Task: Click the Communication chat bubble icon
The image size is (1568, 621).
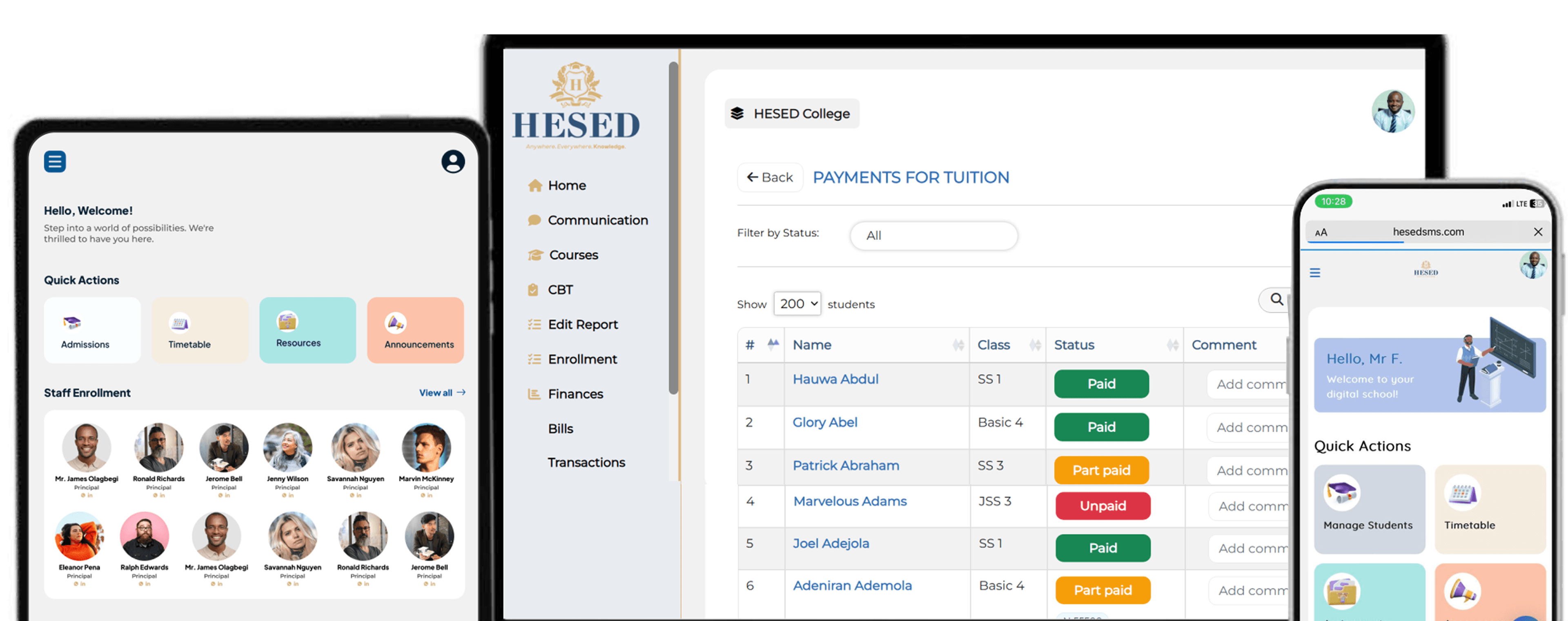Action: [x=535, y=220]
